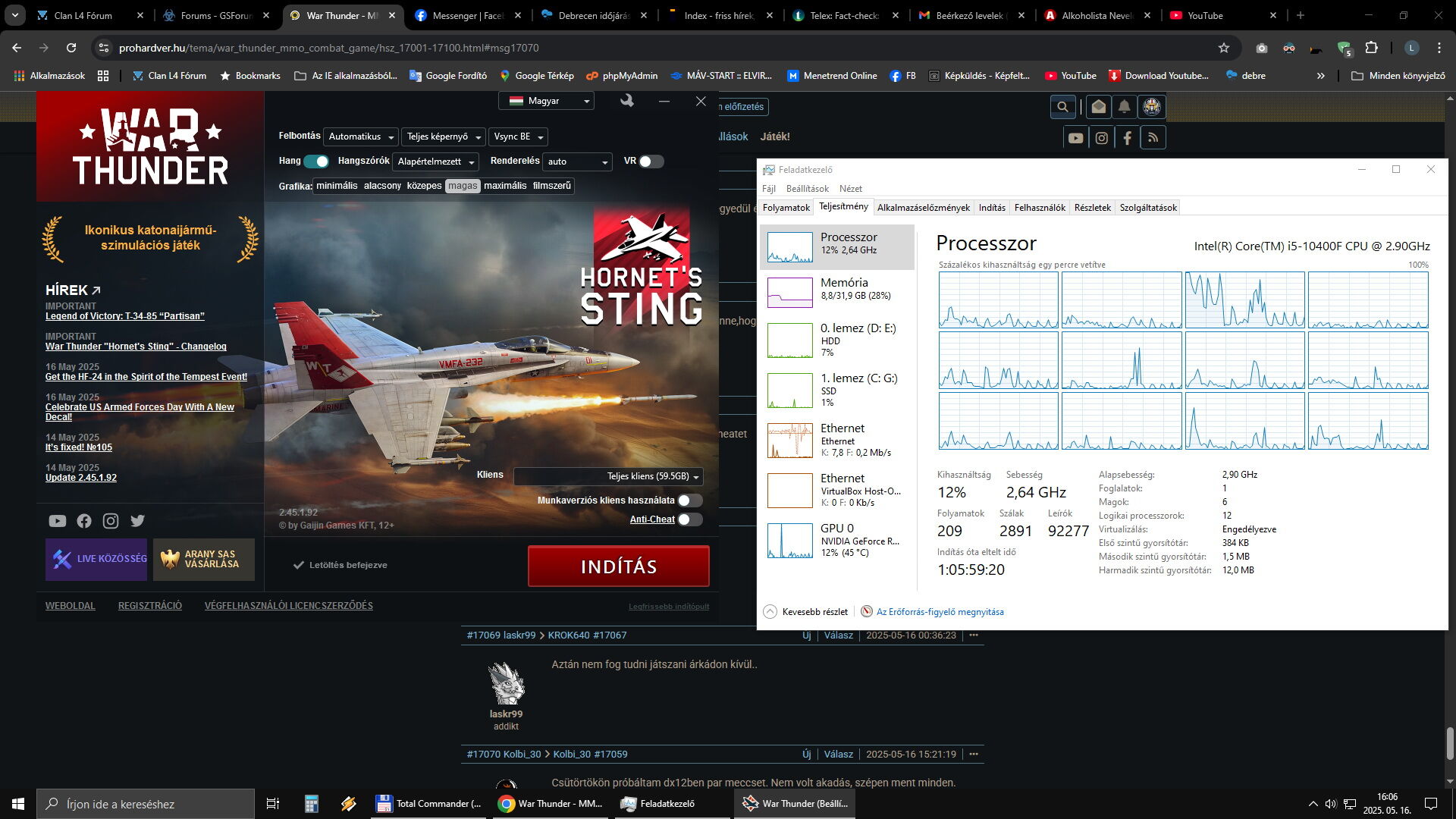Image resolution: width=1456 pixels, height=819 pixels.
Task: Open Az Erőforrás-figyelő megnyitása link
Action: 940,612
